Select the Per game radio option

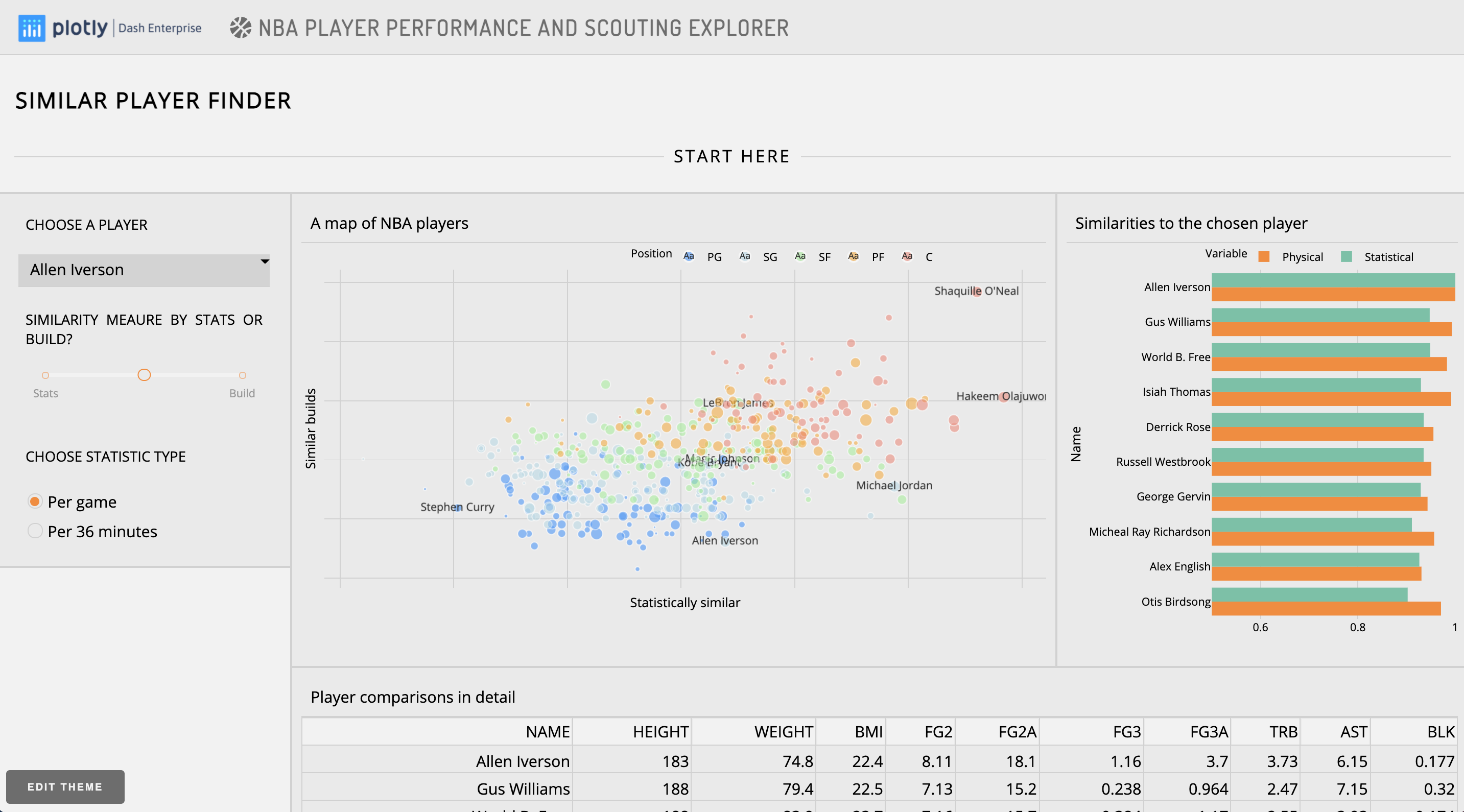pos(35,501)
